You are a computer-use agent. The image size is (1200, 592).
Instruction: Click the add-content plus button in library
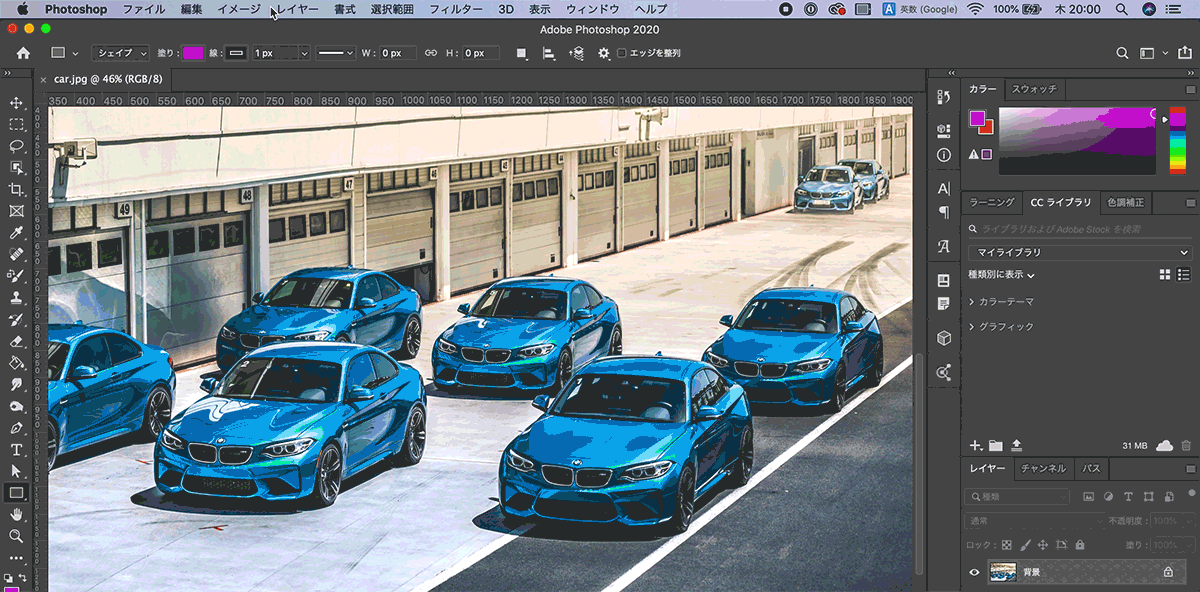pos(976,445)
